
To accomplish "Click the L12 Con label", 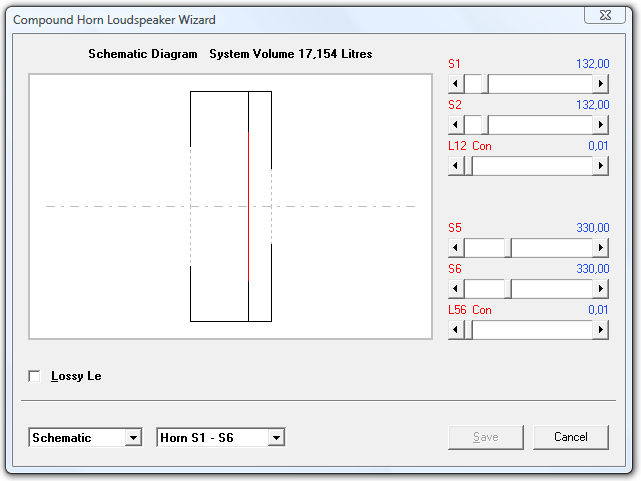I will tap(470, 146).
